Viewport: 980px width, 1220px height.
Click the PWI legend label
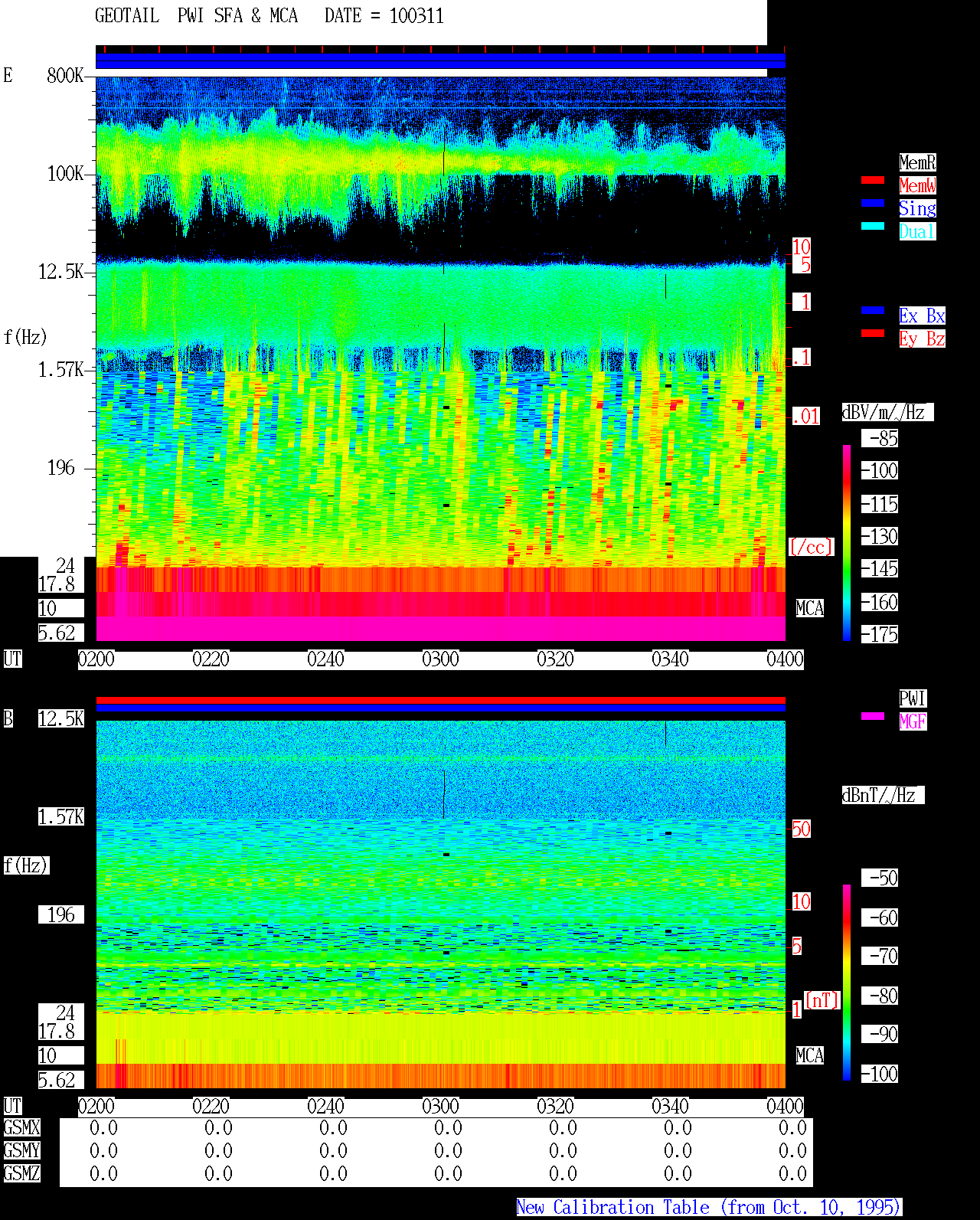913,698
